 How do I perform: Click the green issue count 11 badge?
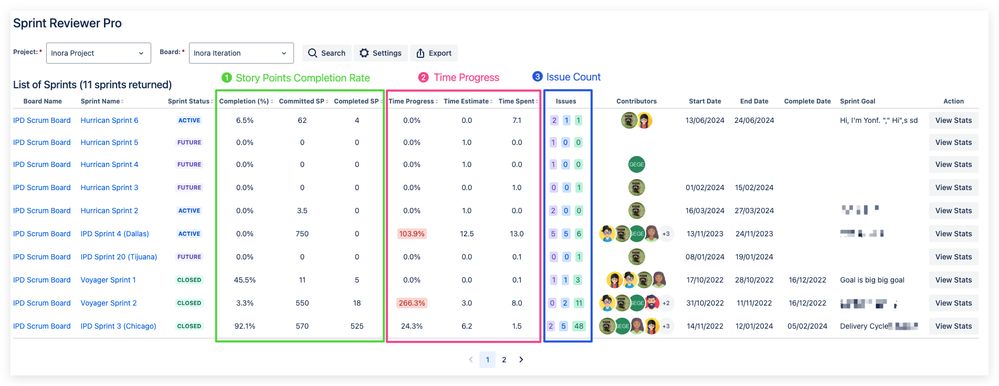pyautogui.click(x=579, y=303)
